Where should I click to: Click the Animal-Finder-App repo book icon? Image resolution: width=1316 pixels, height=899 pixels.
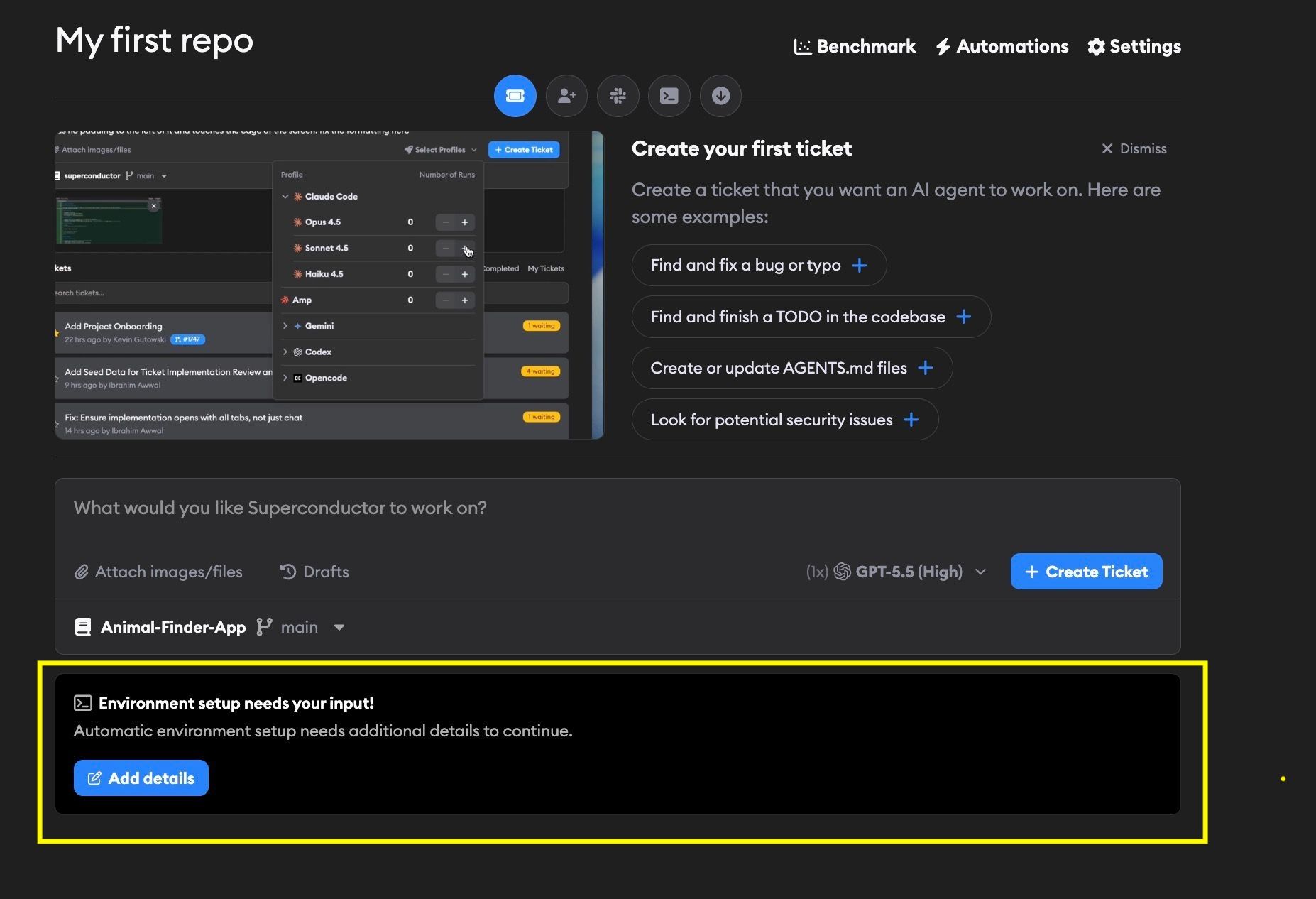coord(83,627)
